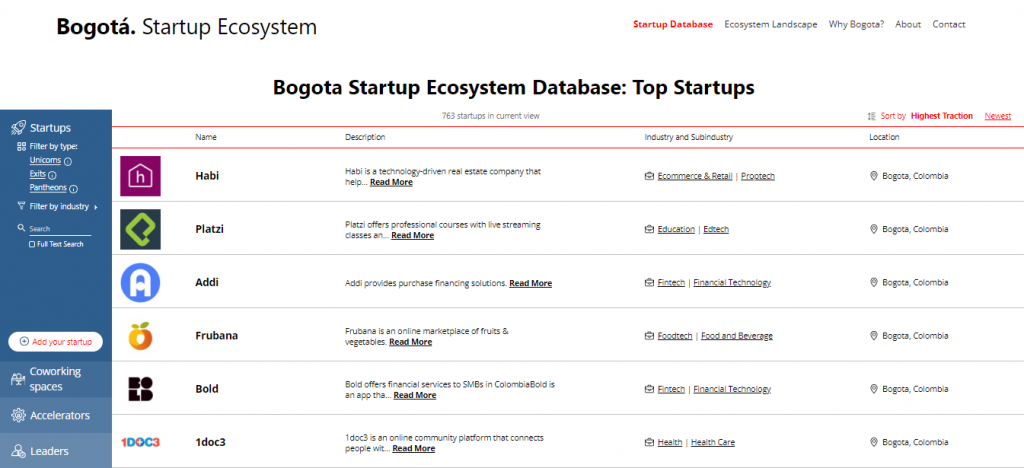Click the info icon next to Unicorns
Image resolution: width=1024 pixels, height=468 pixels.
coord(69,161)
